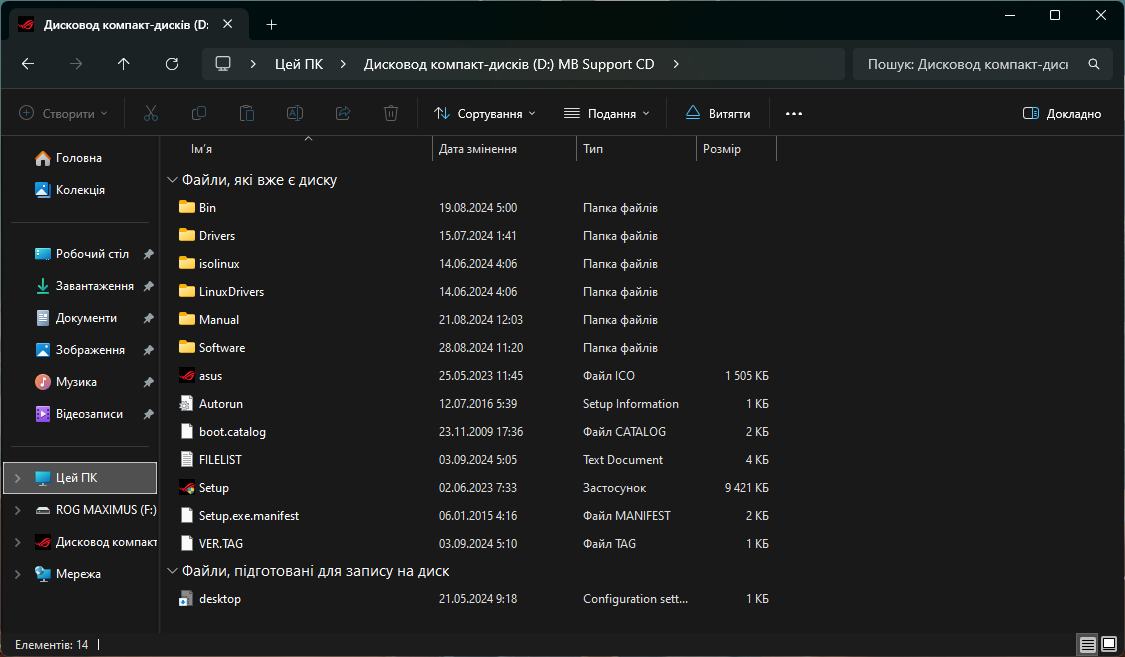The image size is (1125, 657).
Task: Click the Eject (Витягти) toolbar button
Action: click(718, 114)
